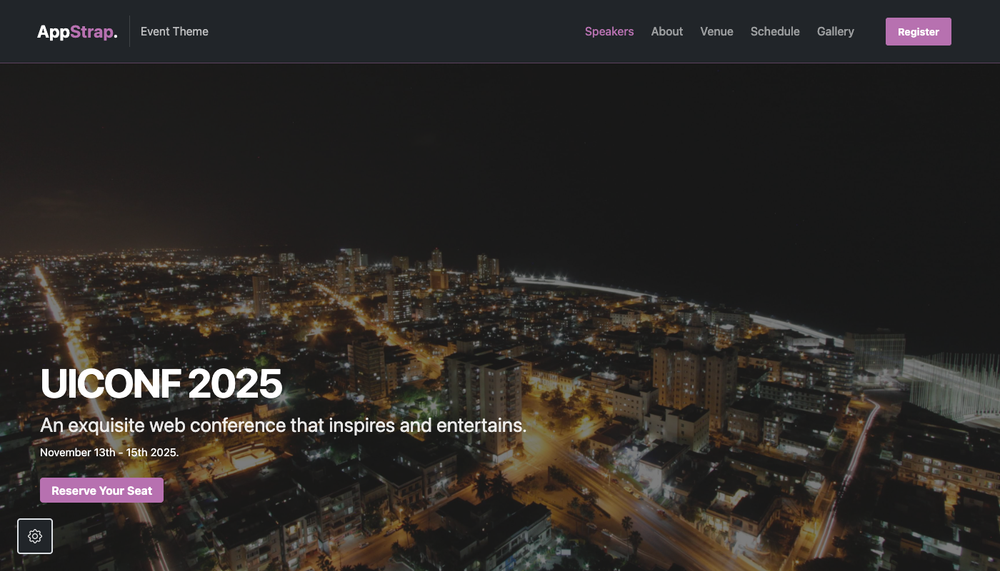Viewport: 1000px width, 571px height.
Task: Click the exquisite web conference tagline
Action: tap(283, 426)
